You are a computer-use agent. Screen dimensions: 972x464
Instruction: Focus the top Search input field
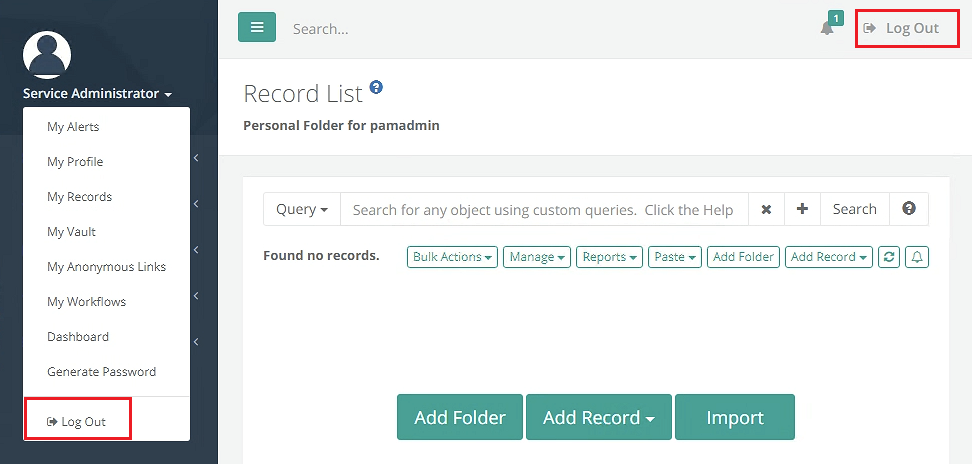coord(540,29)
